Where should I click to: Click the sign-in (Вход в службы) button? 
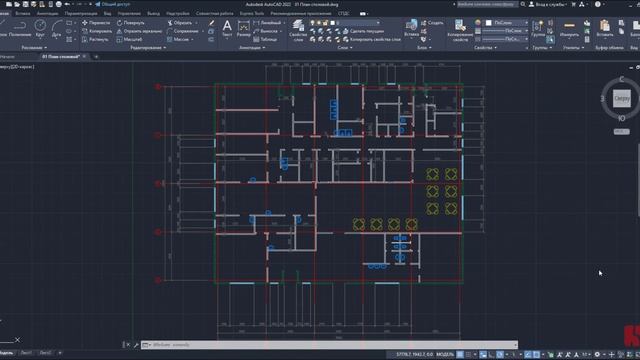coord(548,4)
